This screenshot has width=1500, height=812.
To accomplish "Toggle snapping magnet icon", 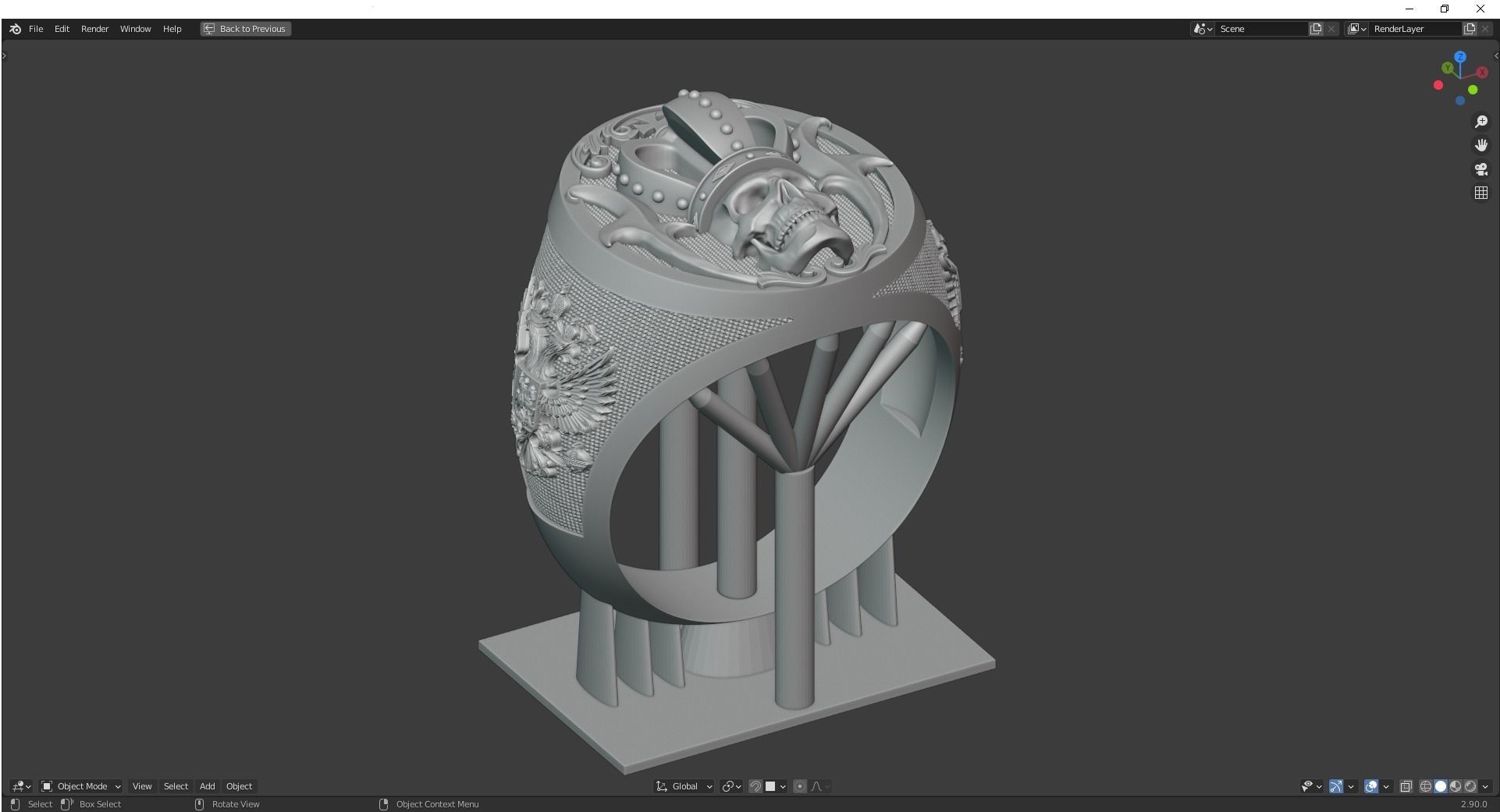I will [755, 786].
